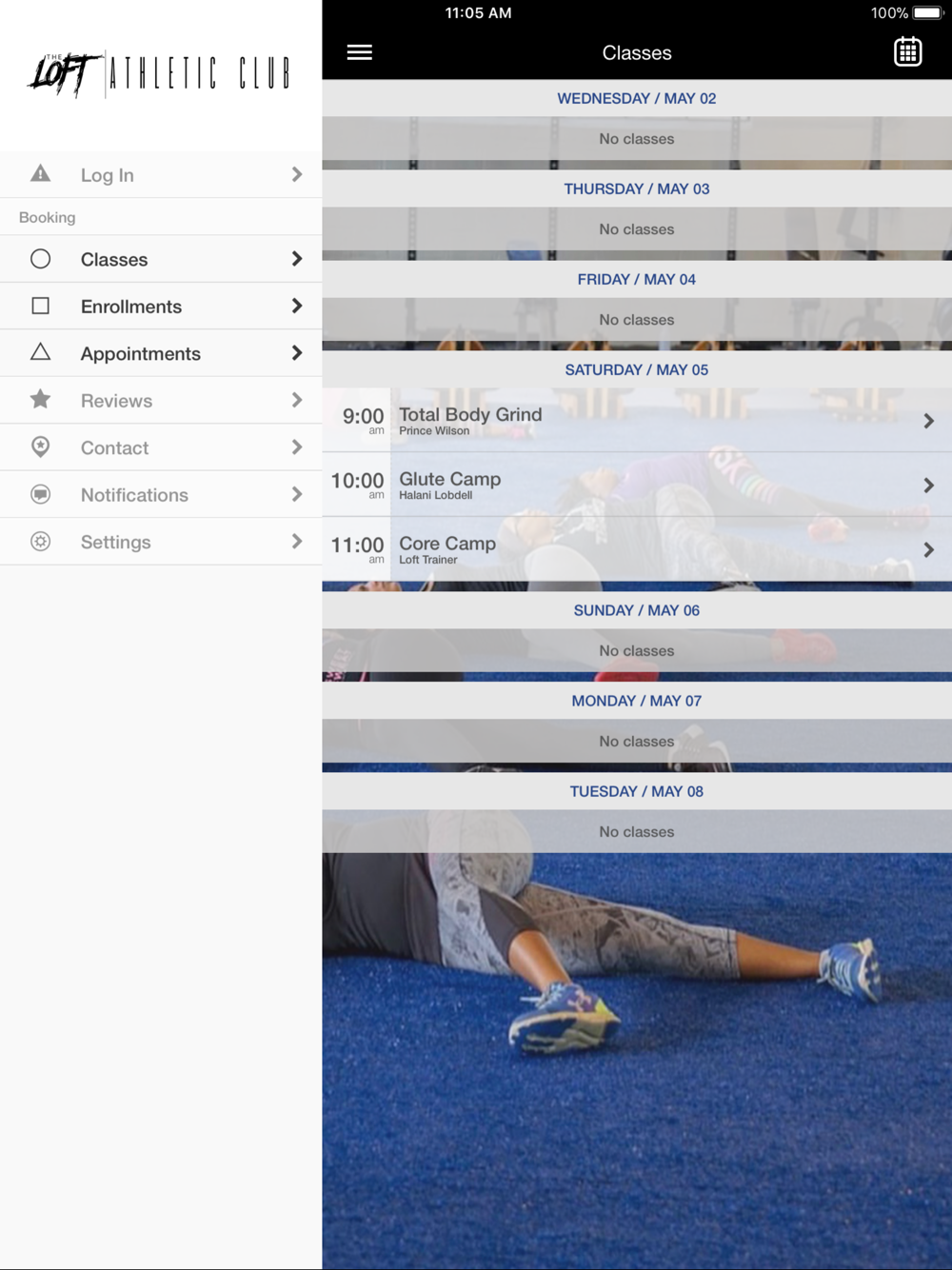This screenshot has width=952, height=1270.
Task: Select the Saturday / May 05 header
Action: [x=637, y=369]
